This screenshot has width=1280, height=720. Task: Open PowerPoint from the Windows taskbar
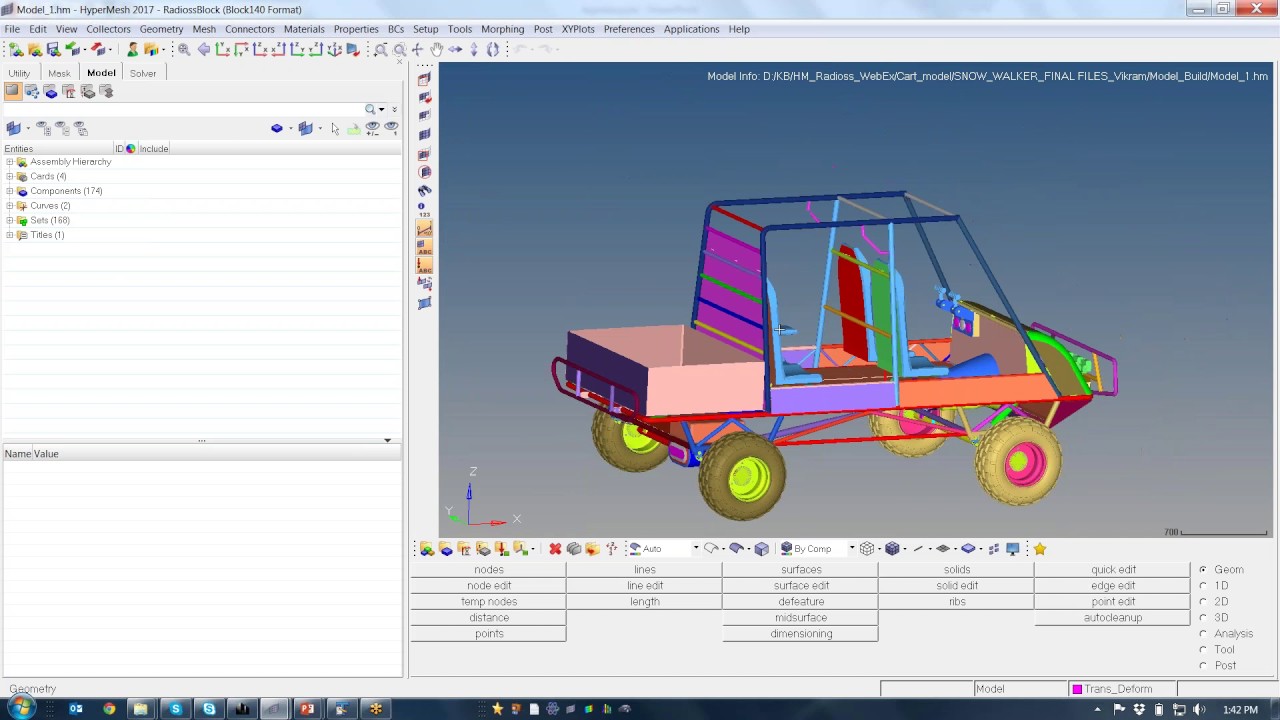[307, 709]
